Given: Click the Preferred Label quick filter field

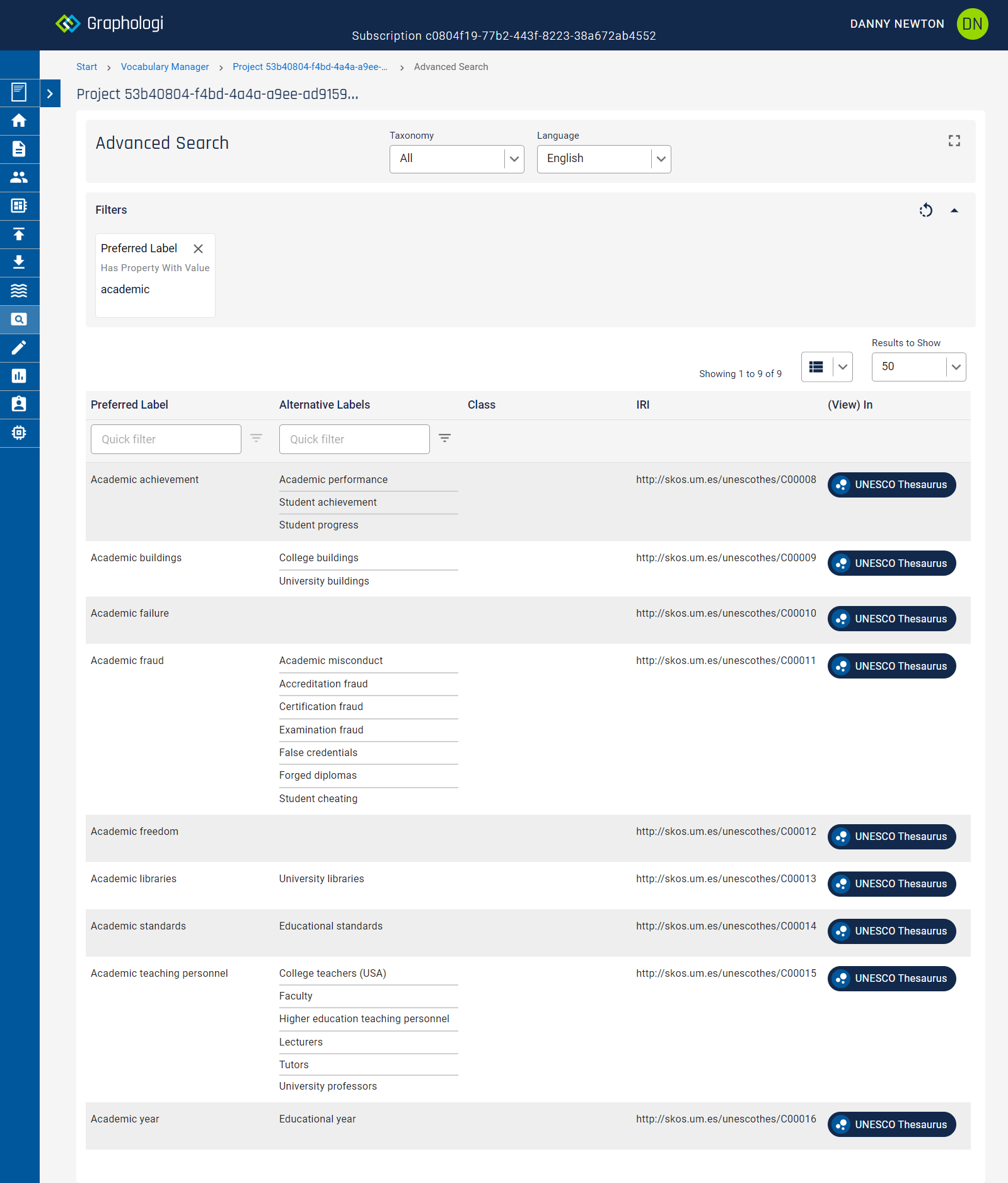Looking at the screenshot, I should 166,439.
